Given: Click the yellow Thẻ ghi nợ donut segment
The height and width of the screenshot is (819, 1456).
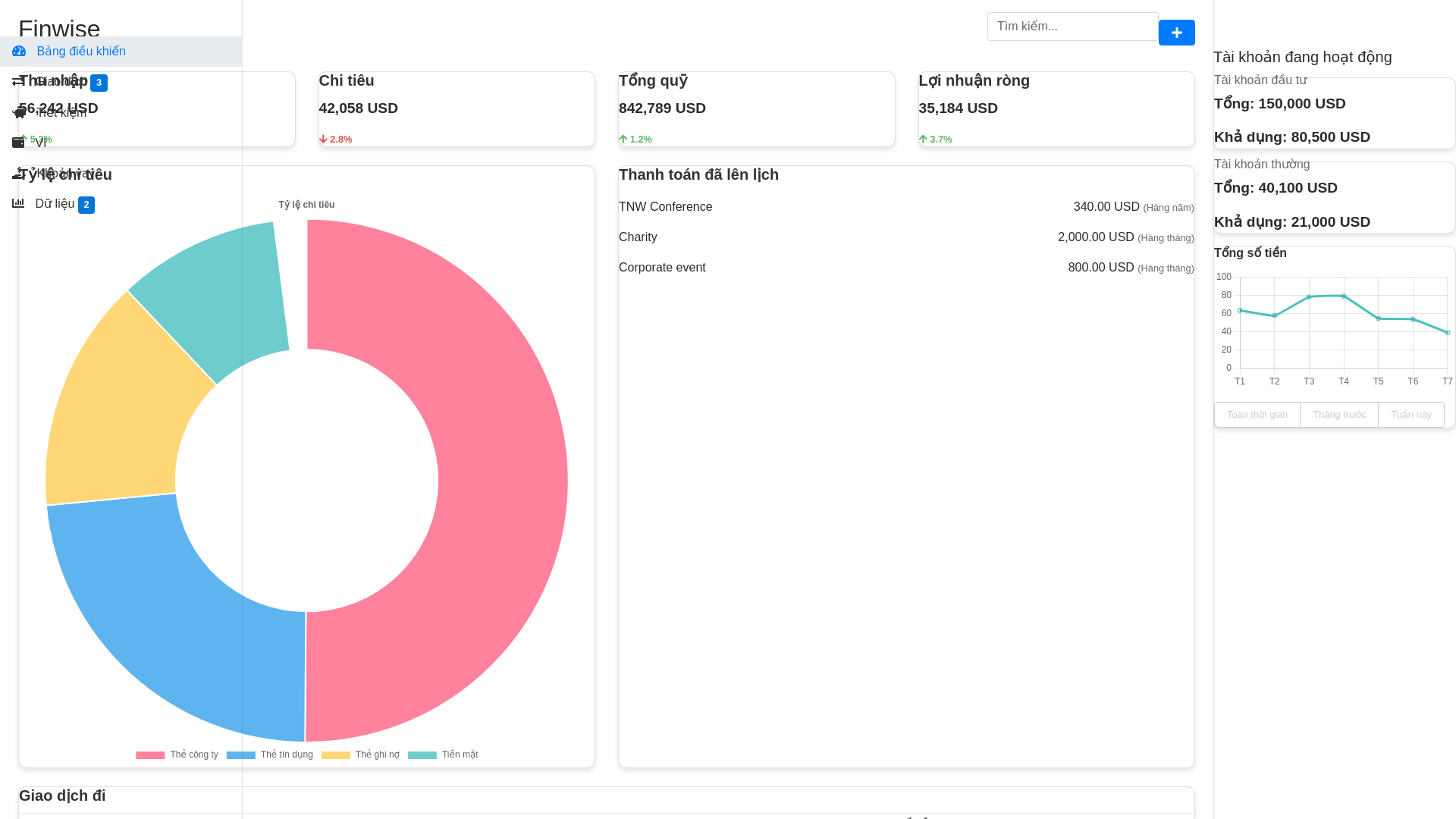Looking at the screenshot, I should pyautogui.click(x=121, y=409).
